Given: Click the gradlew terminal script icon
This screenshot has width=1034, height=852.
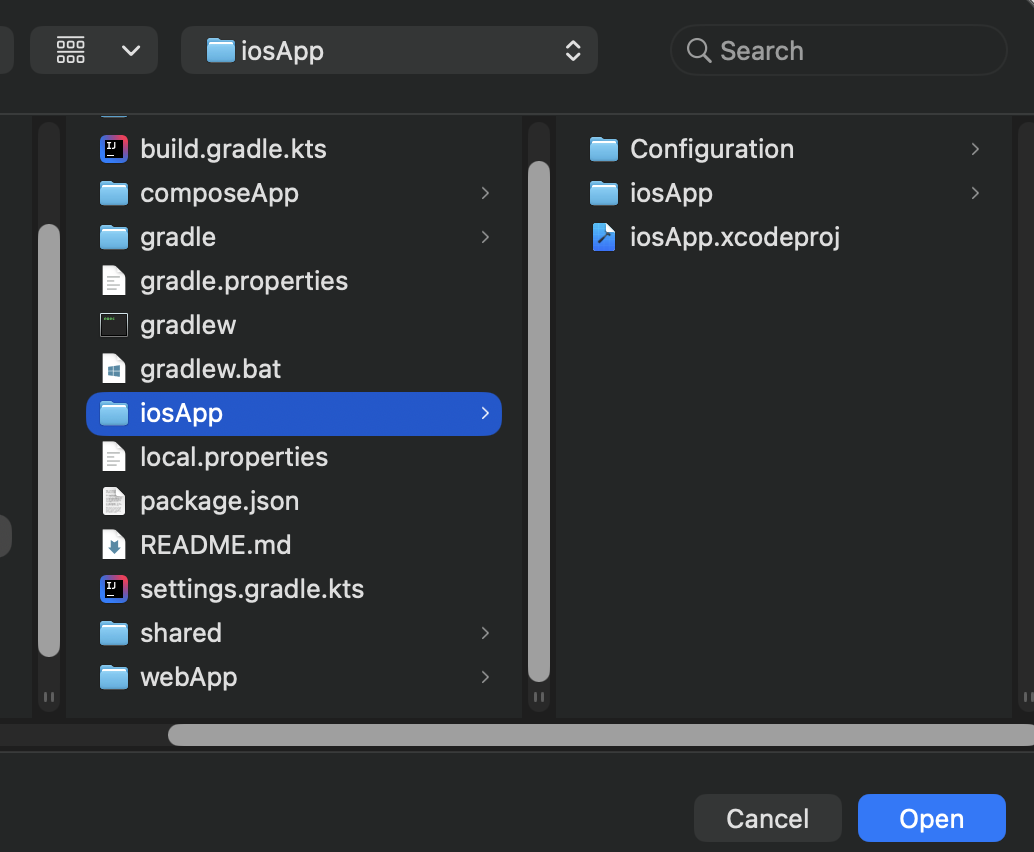Looking at the screenshot, I should 113,325.
